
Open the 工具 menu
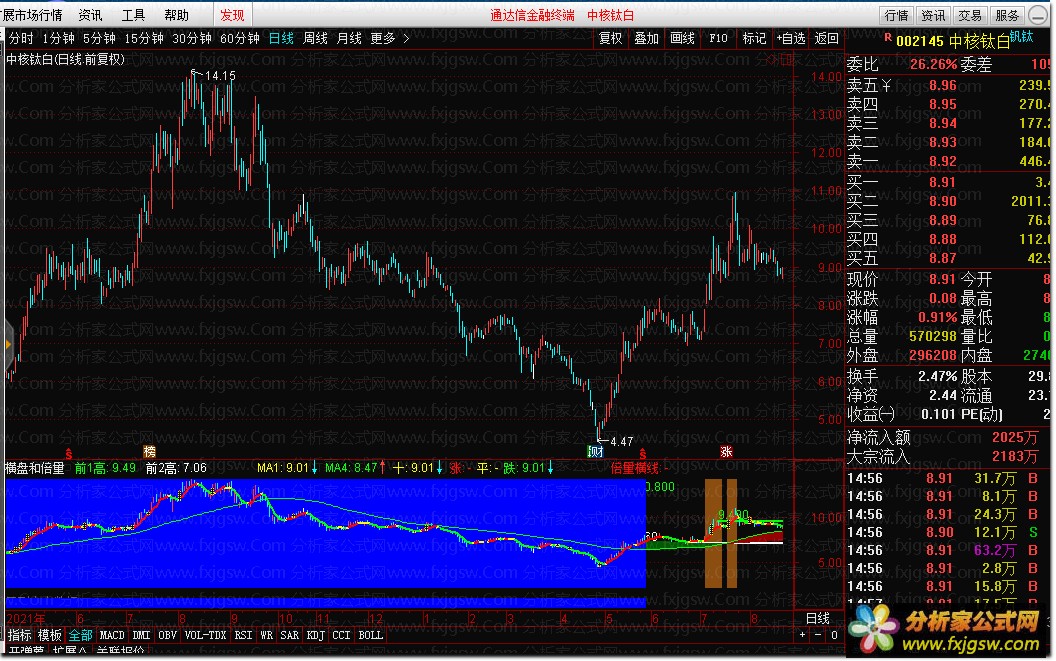tap(133, 15)
